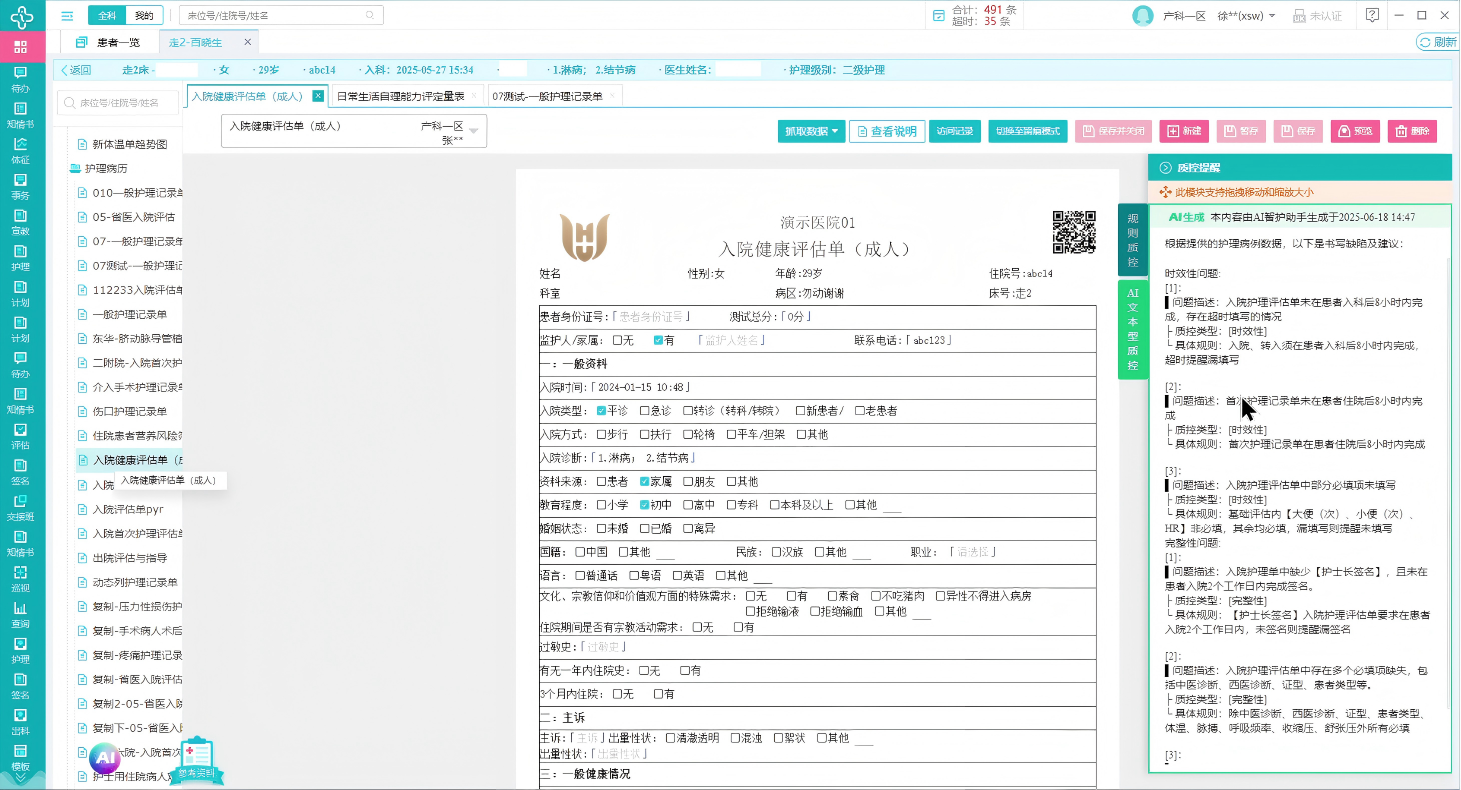Click the 访问记录 button
1461x790 pixels.
(955, 131)
